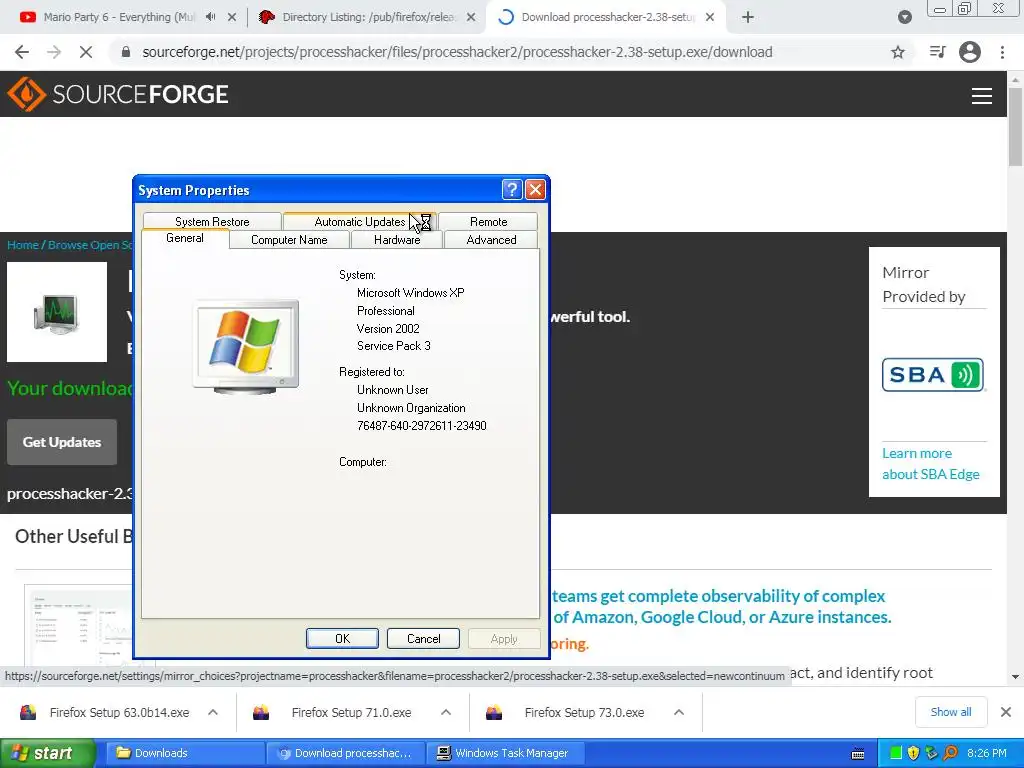
Task: Open the Home breadcrumb link
Action: [x=23, y=245]
